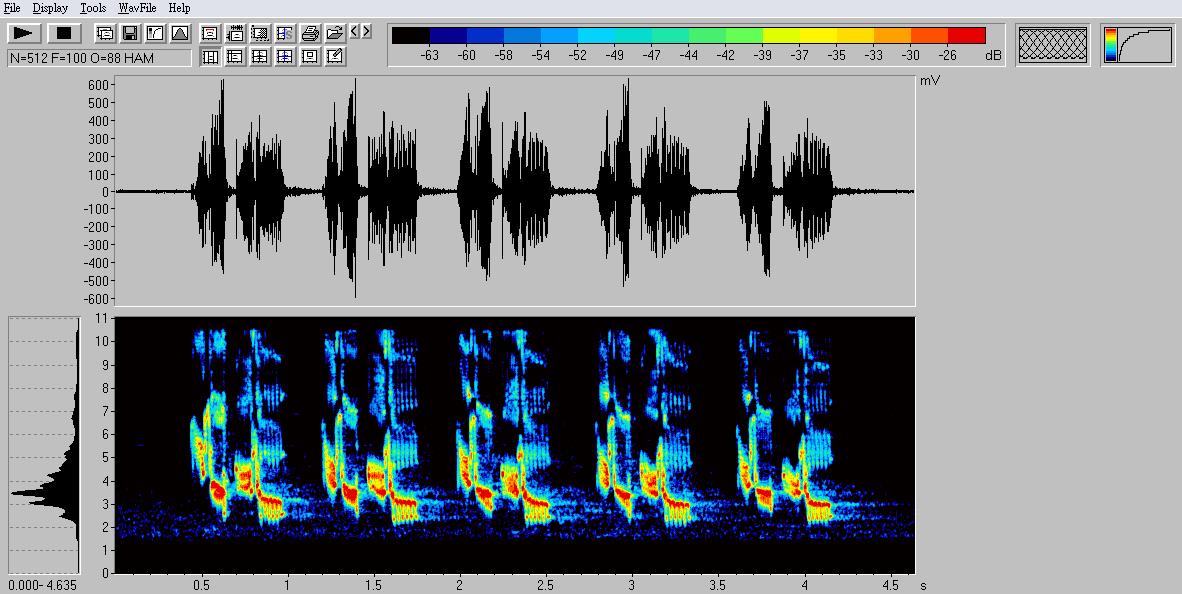Click the bell-curve window function icon
This screenshot has height=594, width=1182.
180,34
